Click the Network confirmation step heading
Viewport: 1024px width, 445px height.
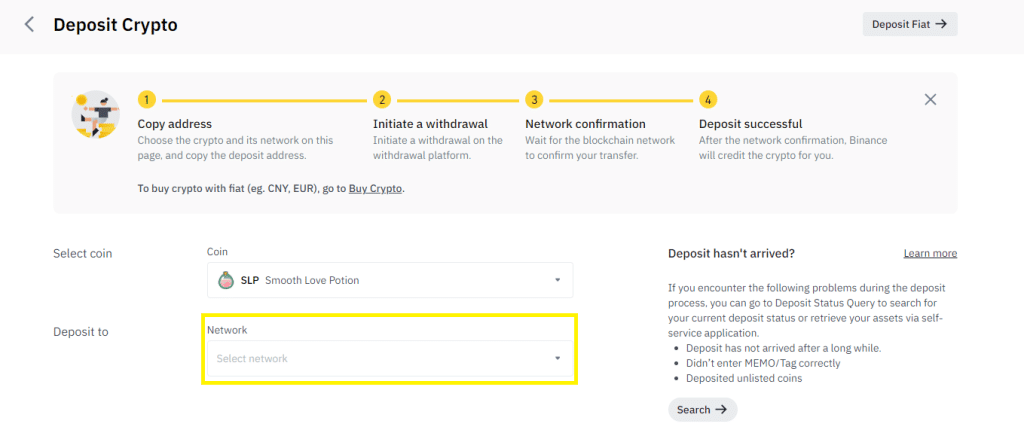[585, 124]
